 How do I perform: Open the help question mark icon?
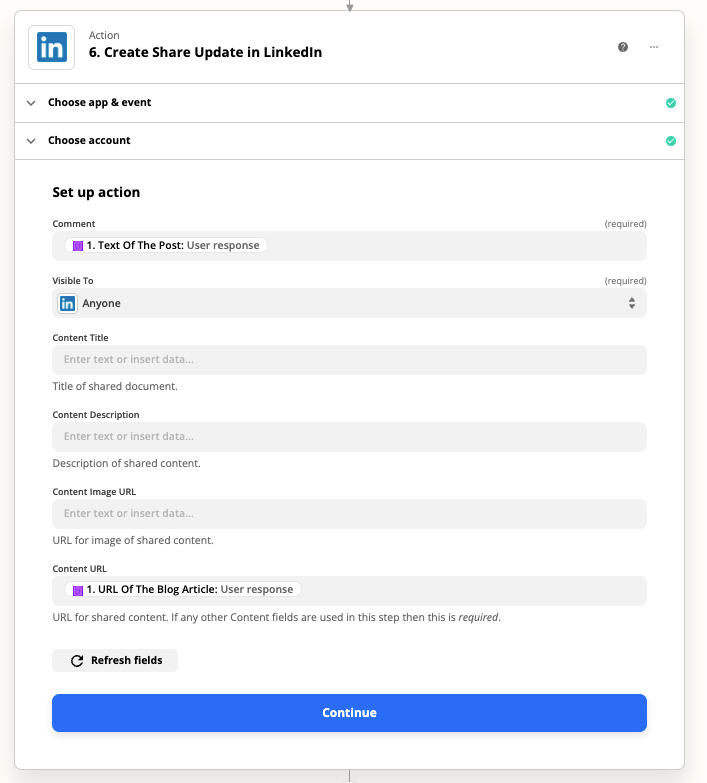click(623, 47)
